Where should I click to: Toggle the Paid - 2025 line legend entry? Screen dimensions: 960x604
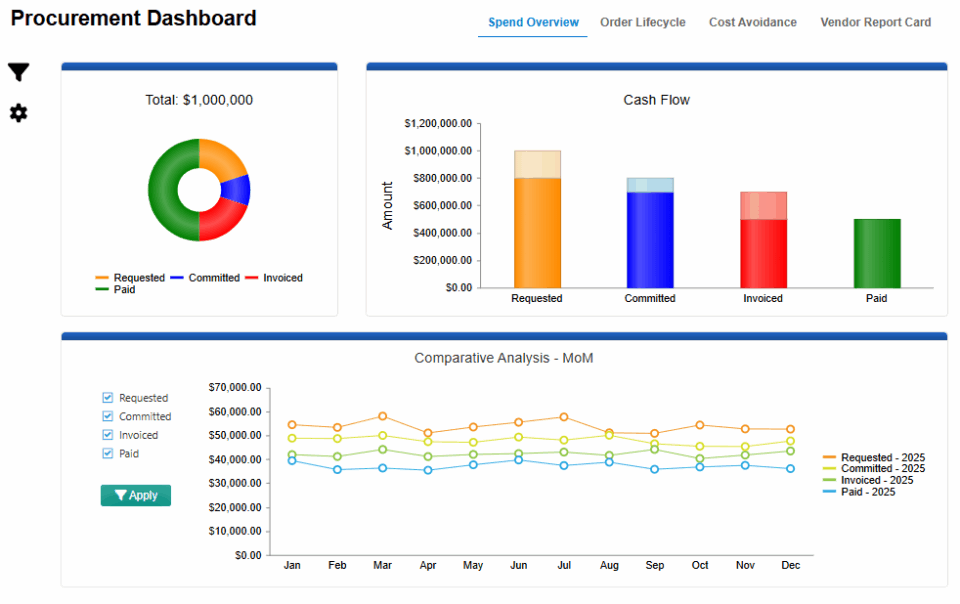pos(868,492)
